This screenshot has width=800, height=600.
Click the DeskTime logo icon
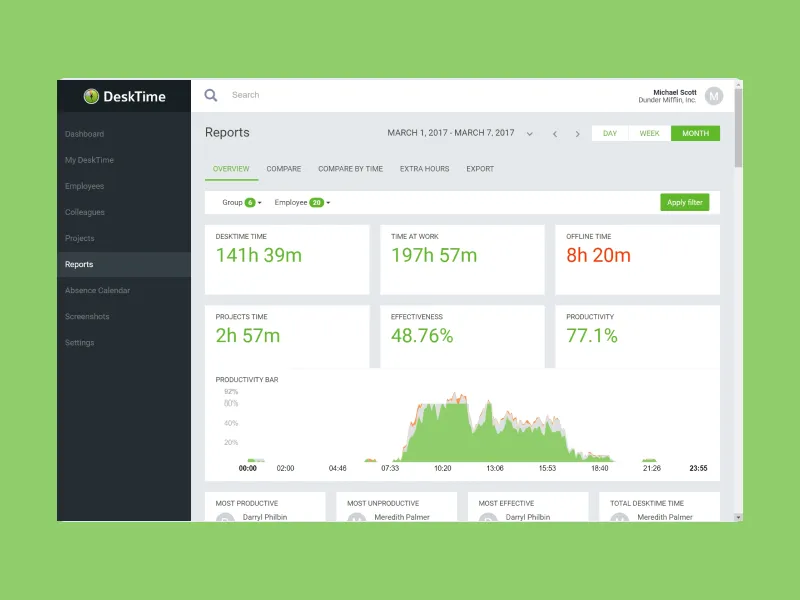pyautogui.click(x=91, y=96)
